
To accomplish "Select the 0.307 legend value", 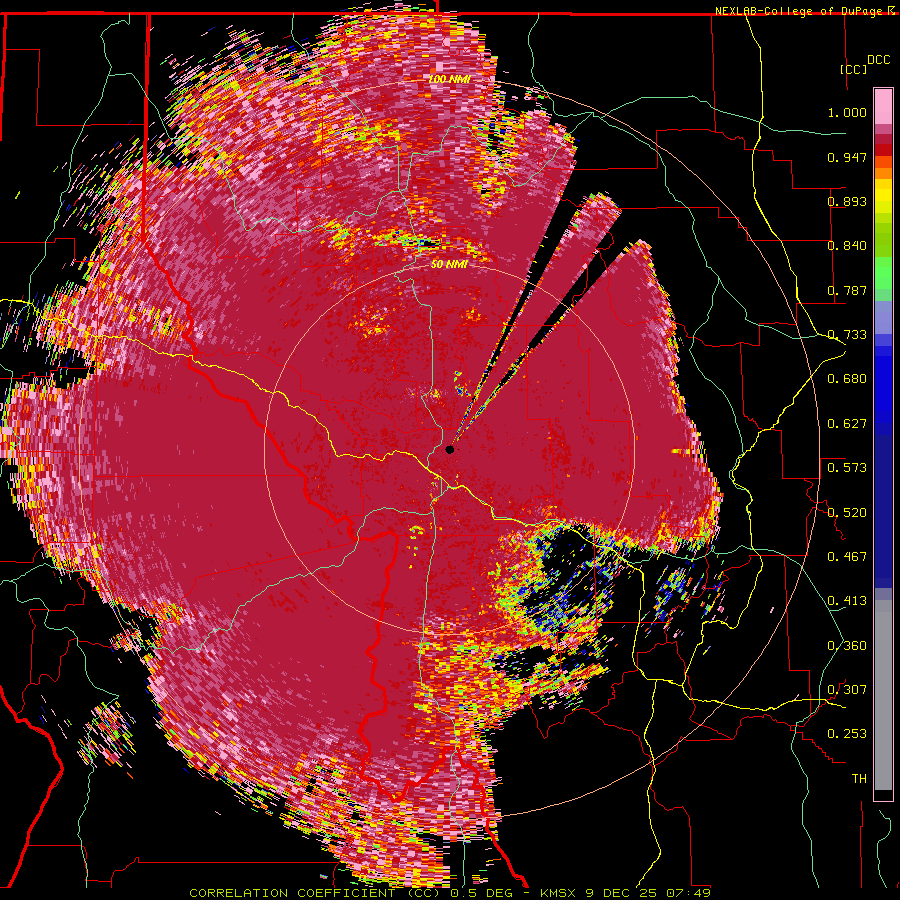I will [847, 690].
